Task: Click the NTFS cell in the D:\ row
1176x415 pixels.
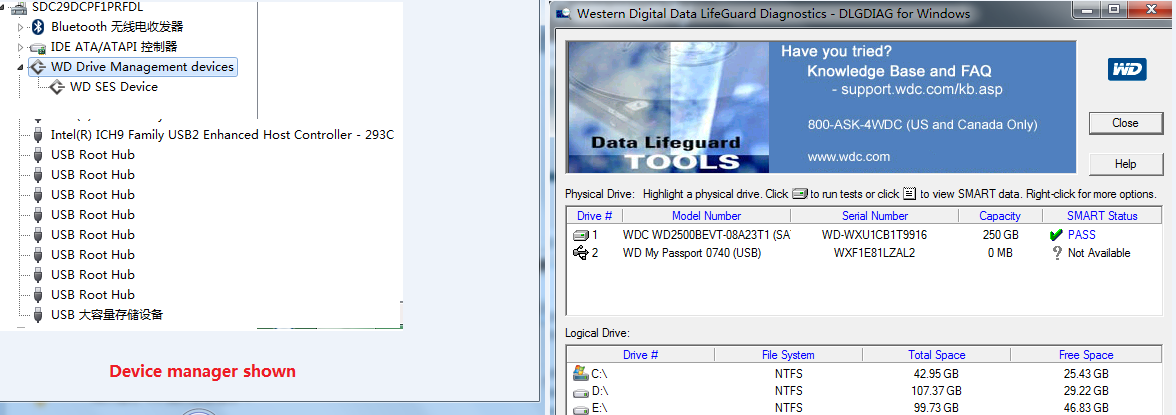Action: [x=788, y=391]
